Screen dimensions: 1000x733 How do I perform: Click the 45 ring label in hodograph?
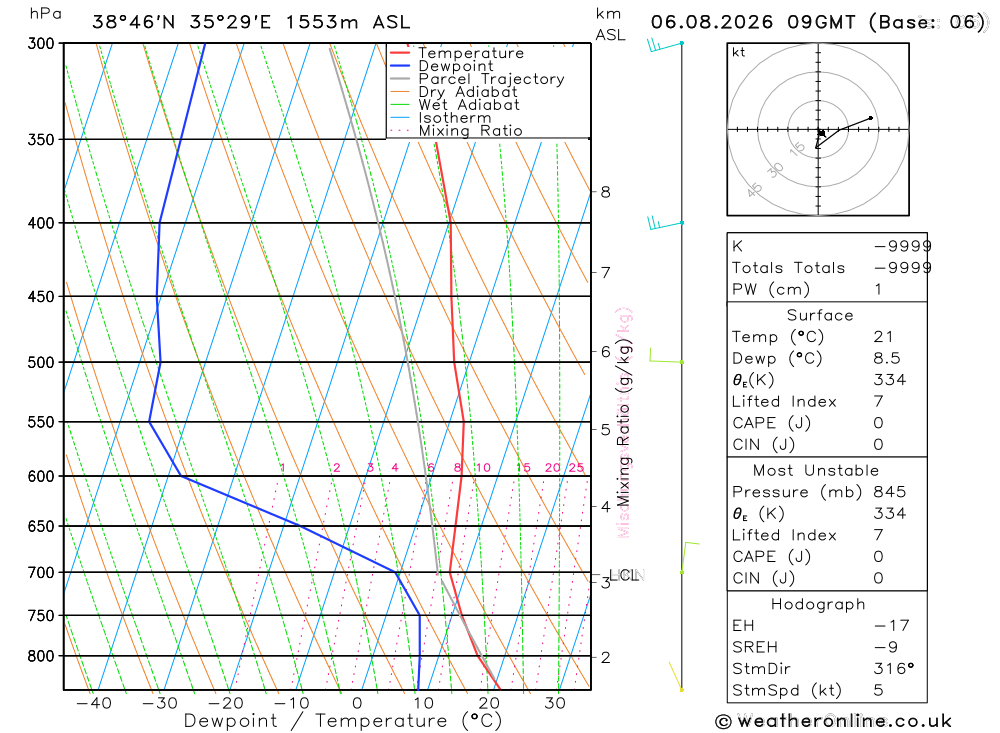click(x=754, y=190)
